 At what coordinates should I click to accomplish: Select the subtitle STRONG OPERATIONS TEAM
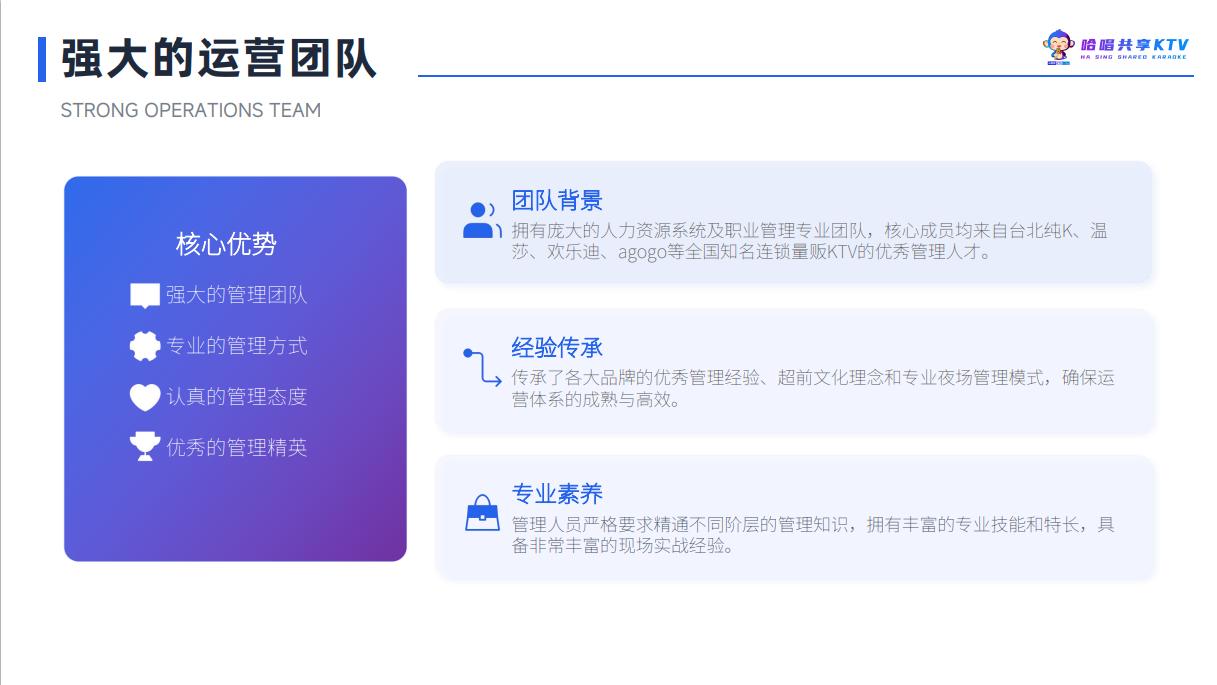pyautogui.click(x=191, y=110)
